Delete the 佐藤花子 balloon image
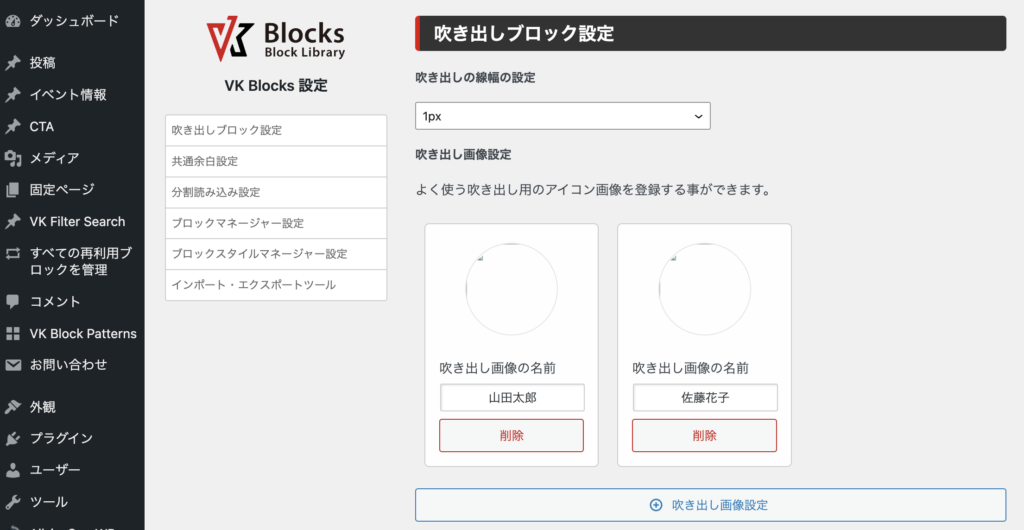This screenshot has height=530, width=1024. coord(704,436)
